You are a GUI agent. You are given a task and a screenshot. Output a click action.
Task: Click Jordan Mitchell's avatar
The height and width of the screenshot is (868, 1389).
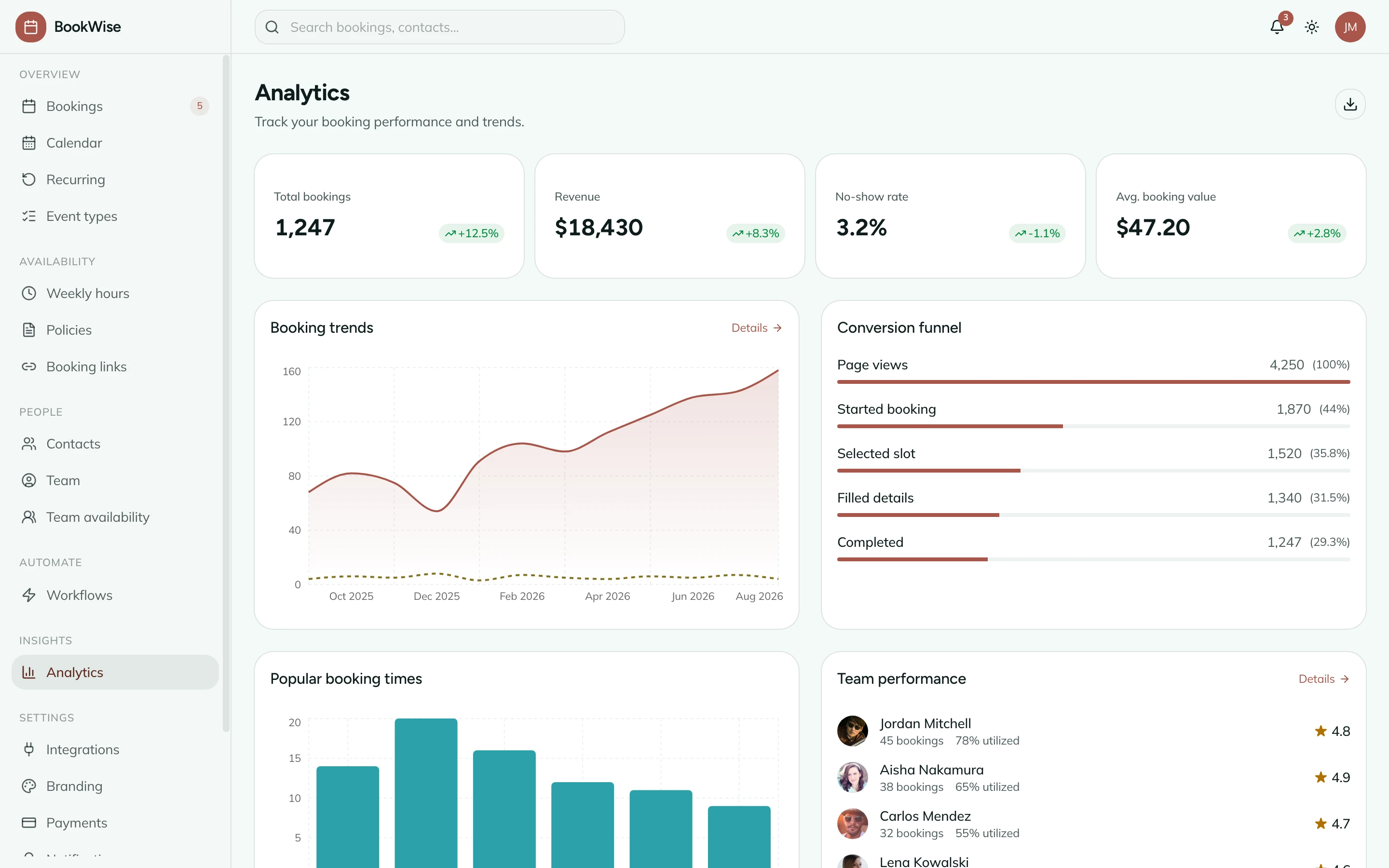(852, 732)
